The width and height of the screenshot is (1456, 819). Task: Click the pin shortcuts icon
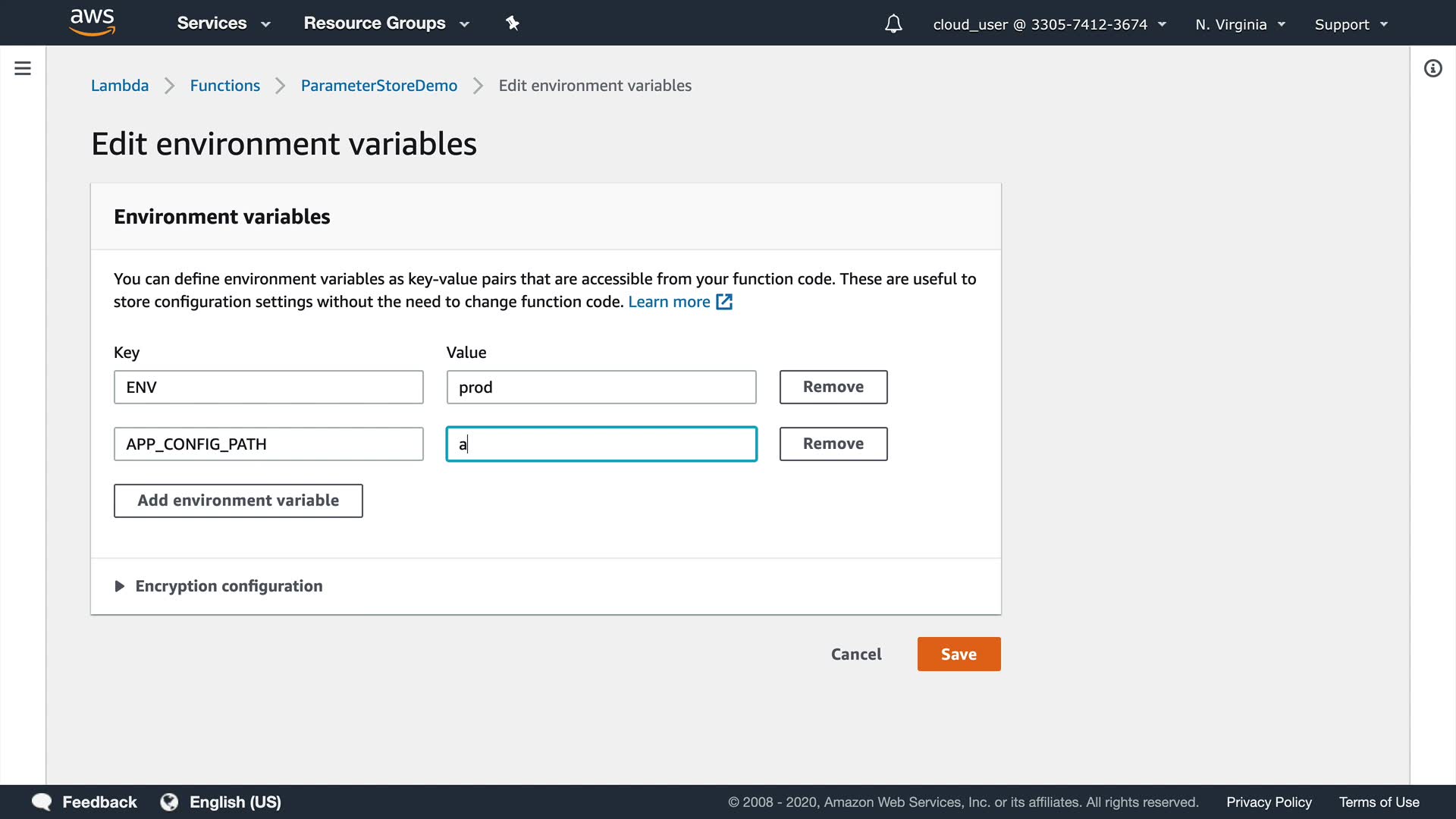pyautogui.click(x=513, y=24)
